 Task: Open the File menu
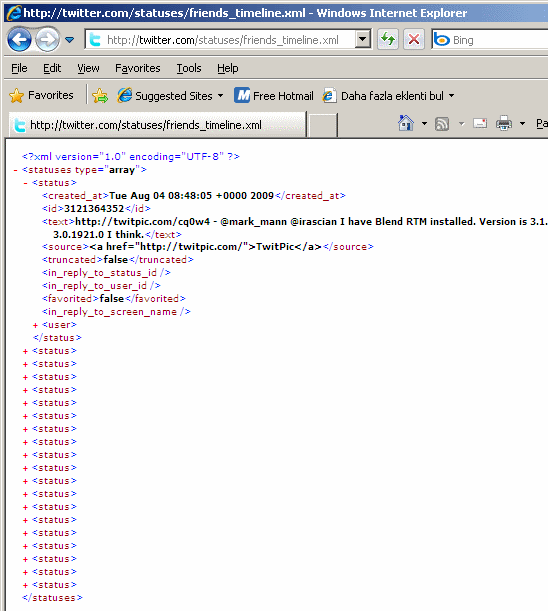point(19,68)
